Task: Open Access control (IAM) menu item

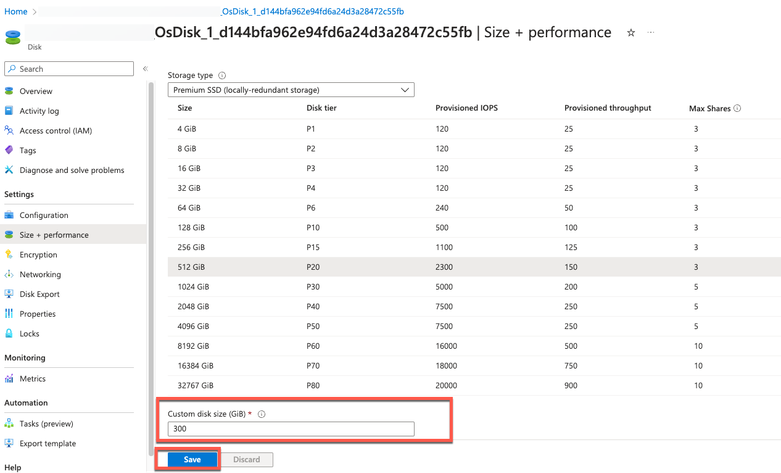Action: tap(56, 130)
